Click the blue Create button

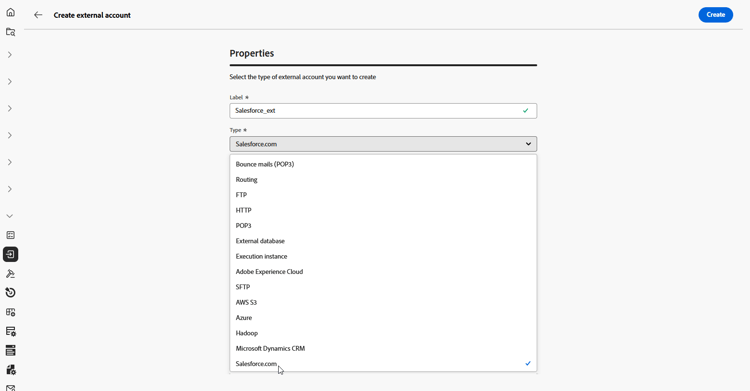coord(716,15)
